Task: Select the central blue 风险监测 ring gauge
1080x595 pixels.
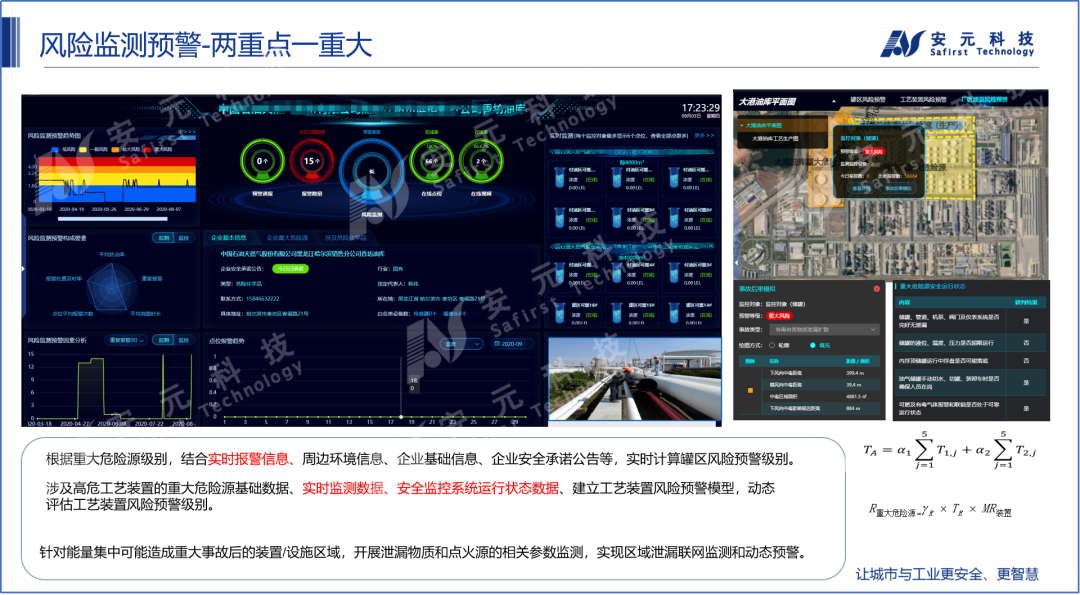Action: click(372, 172)
